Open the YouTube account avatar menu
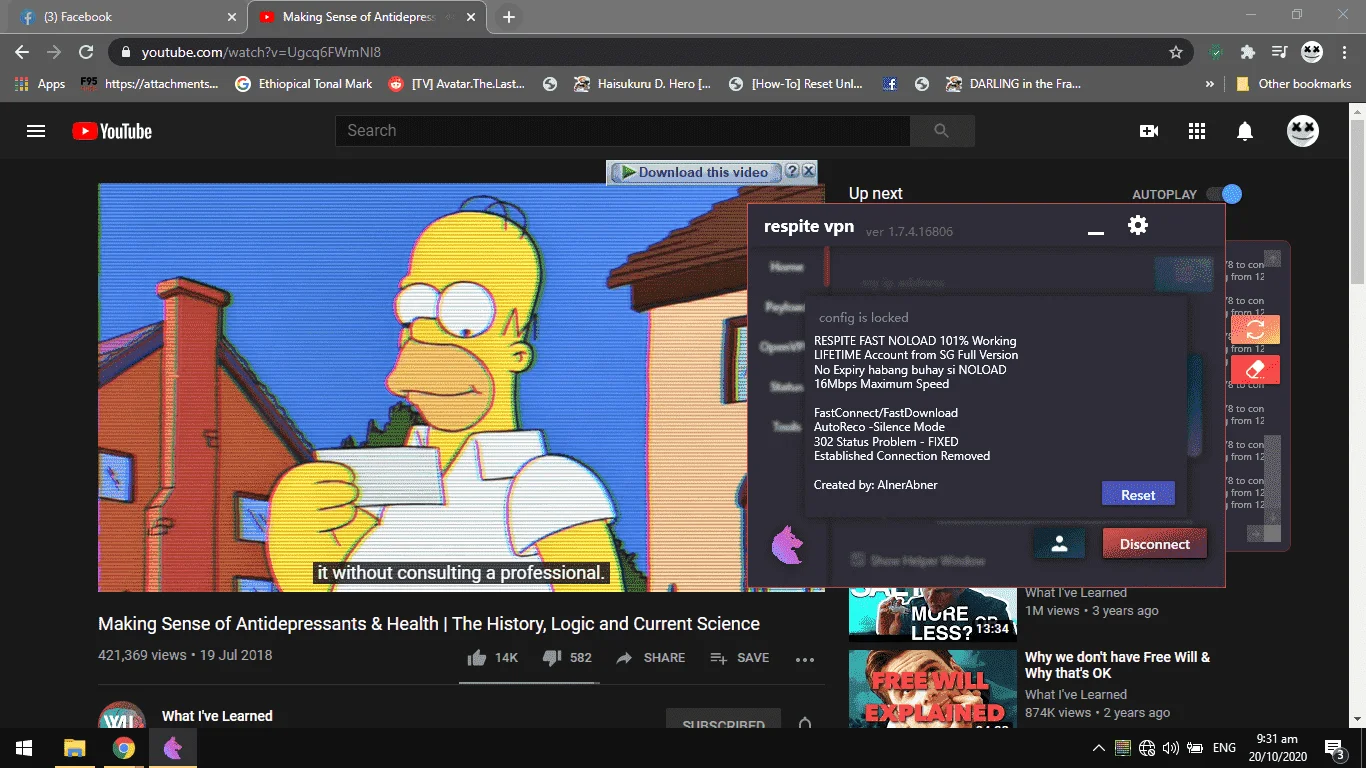The image size is (1366, 768). [1303, 131]
